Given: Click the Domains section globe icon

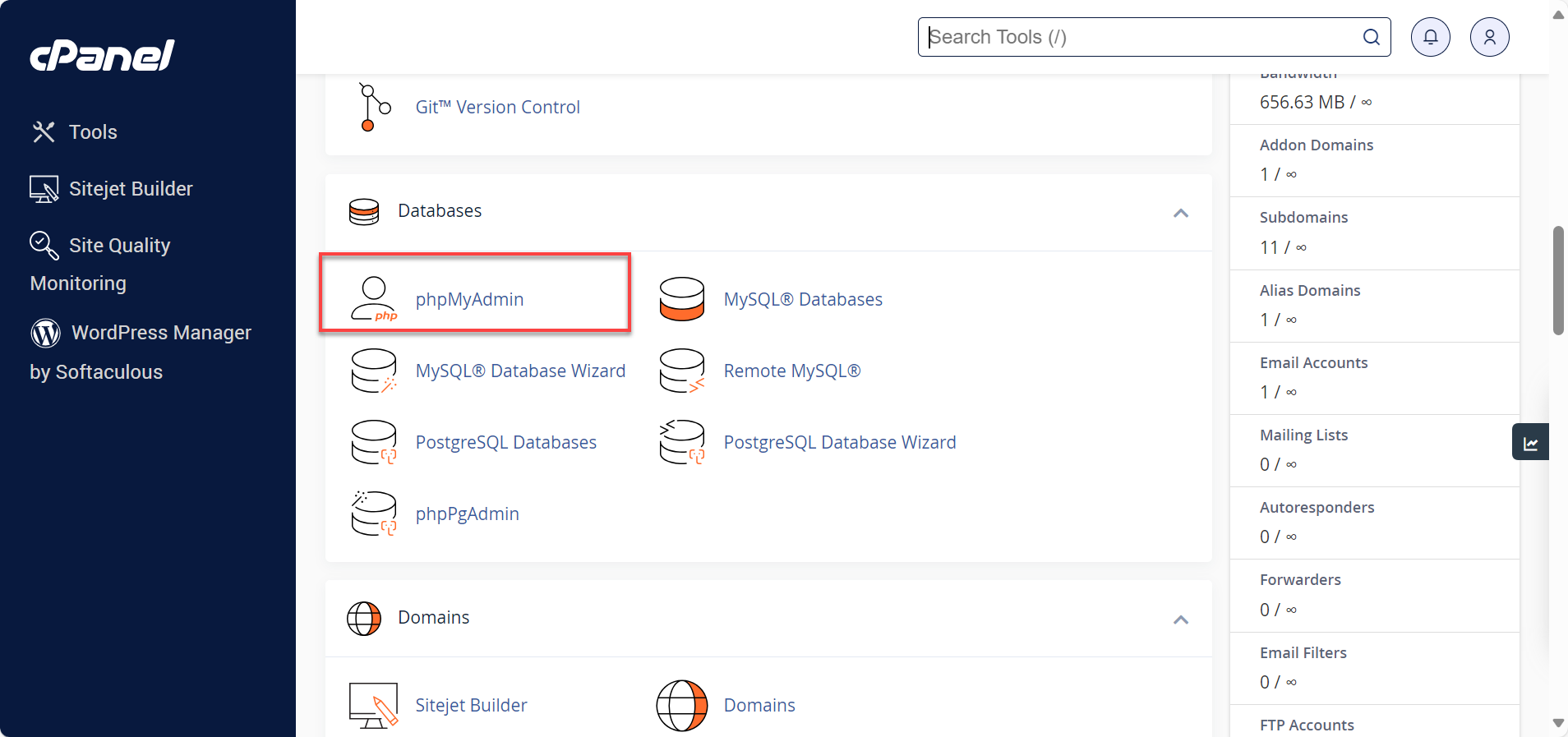Looking at the screenshot, I should (x=364, y=619).
